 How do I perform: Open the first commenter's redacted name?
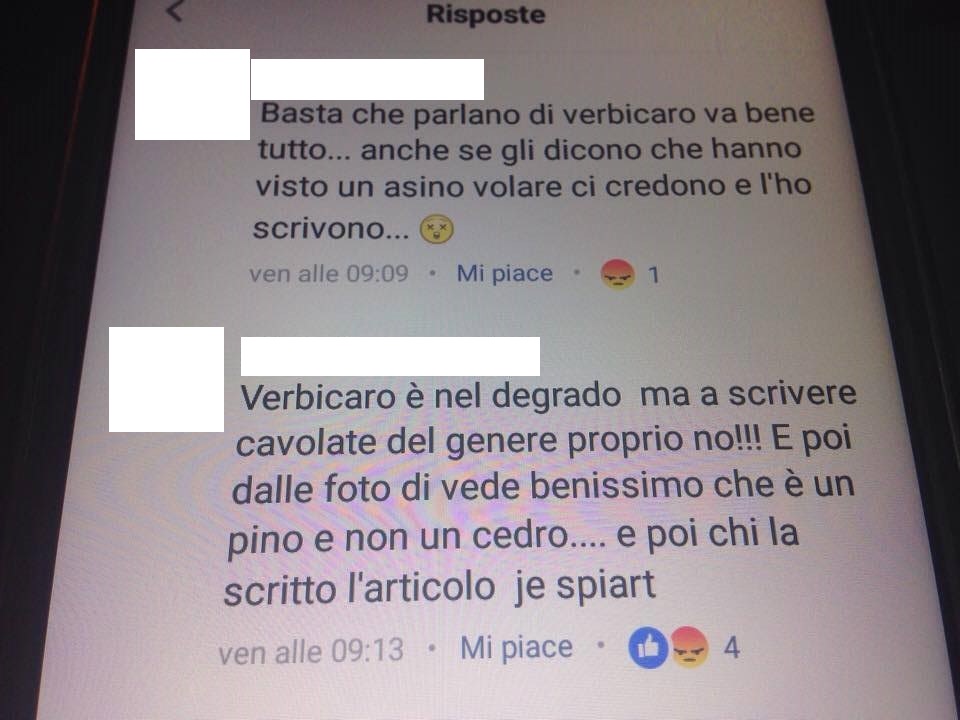[x=367, y=79]
